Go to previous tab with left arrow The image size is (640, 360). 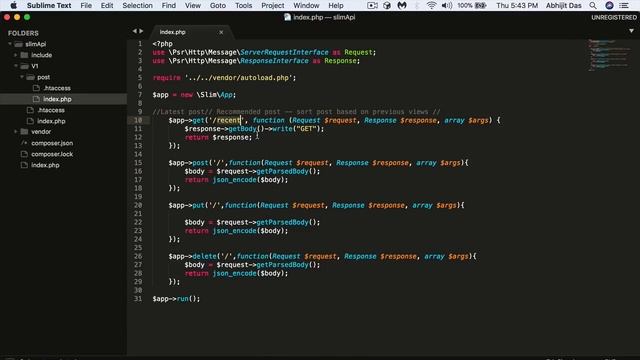coord(134,31)
